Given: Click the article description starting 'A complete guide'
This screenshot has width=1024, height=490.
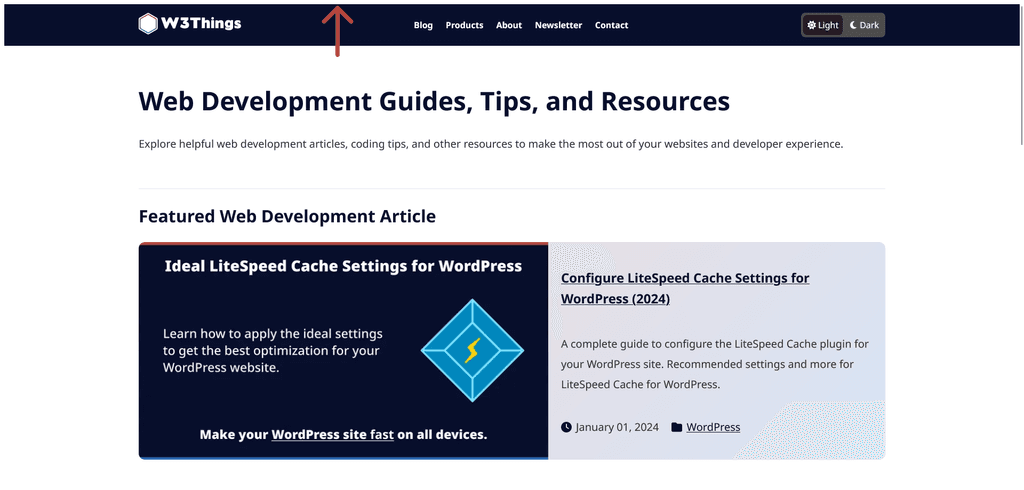Looking at the screenshot, I should [x=714, y=364].
